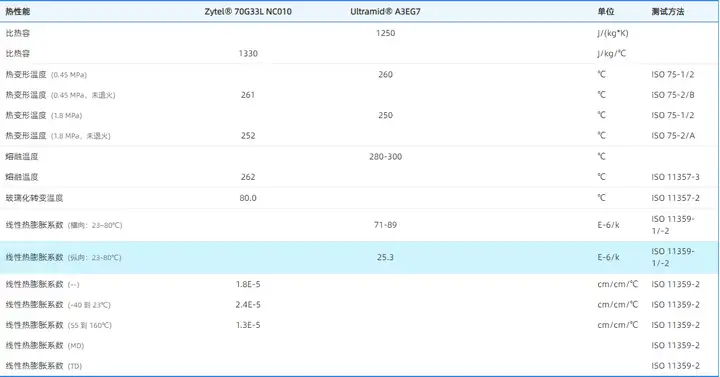This screenshot has height=377, width=720.
Task: Select ISO 11359-1/-2 in the 71-89 row
Action: [x=673, y=225]
